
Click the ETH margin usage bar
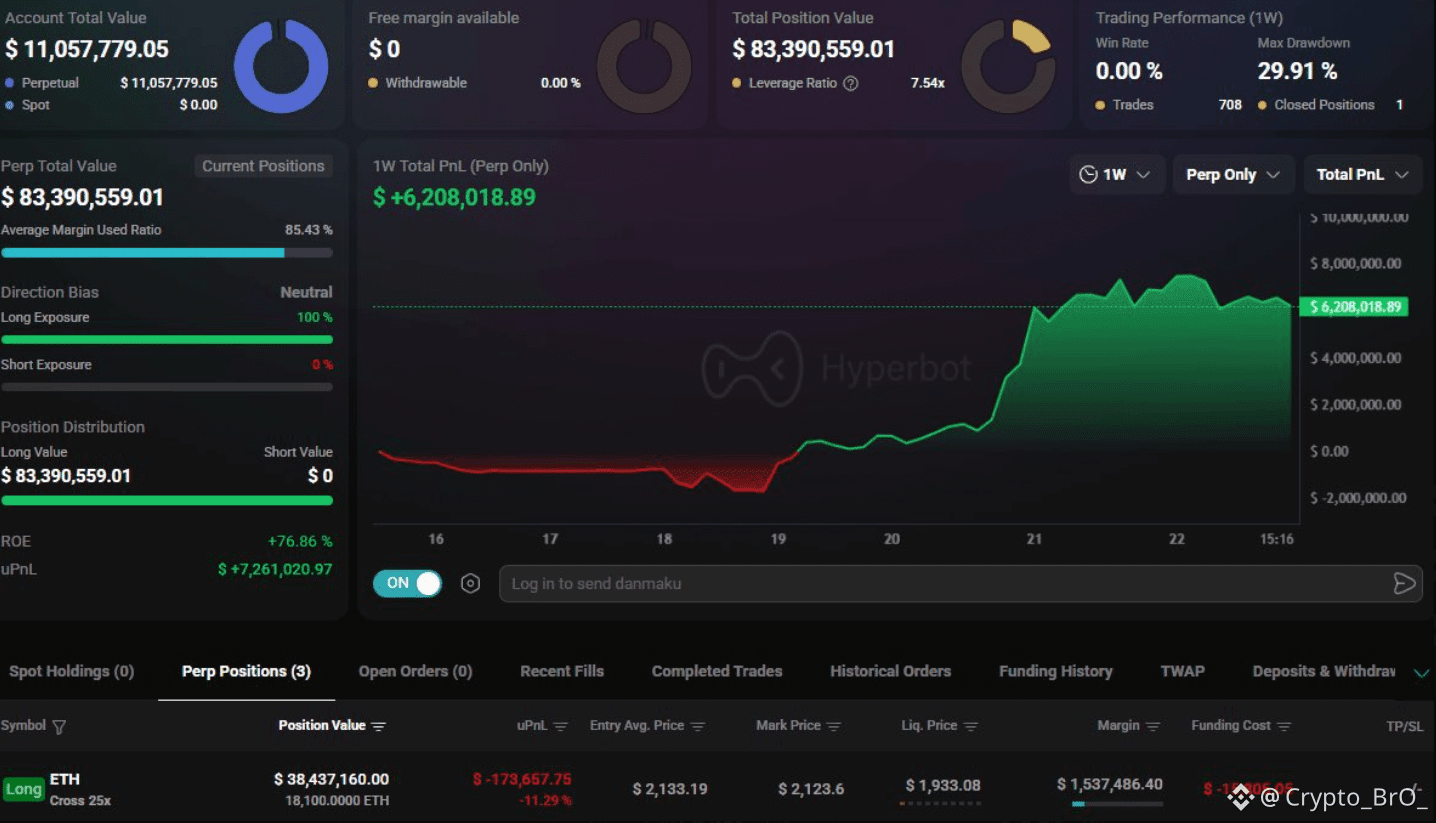click(x=1117, y=803)
